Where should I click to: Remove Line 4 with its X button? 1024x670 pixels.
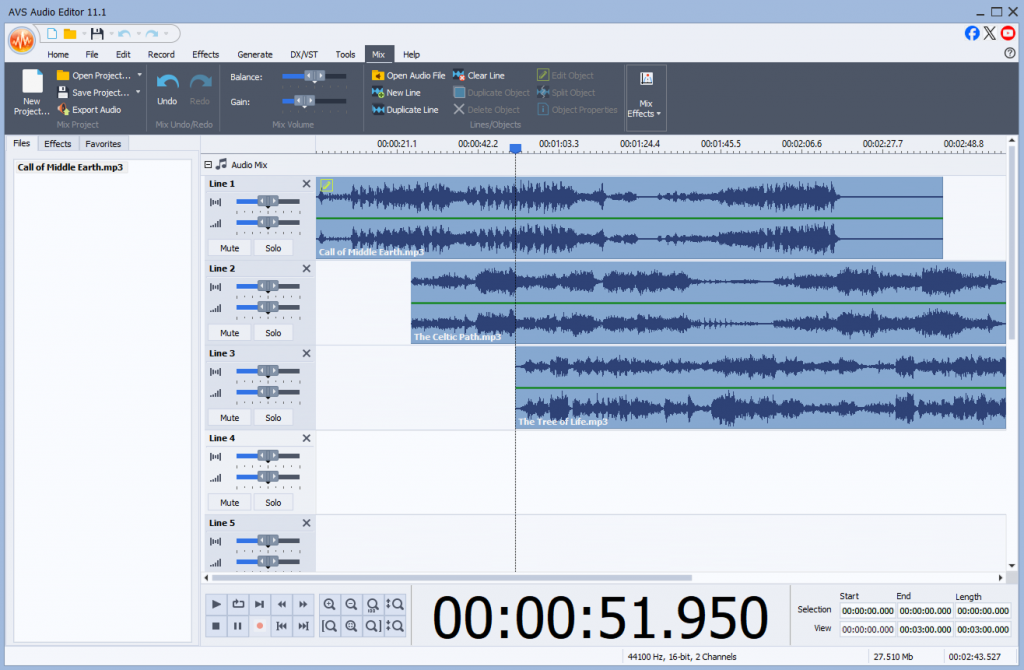coord(306,438)
